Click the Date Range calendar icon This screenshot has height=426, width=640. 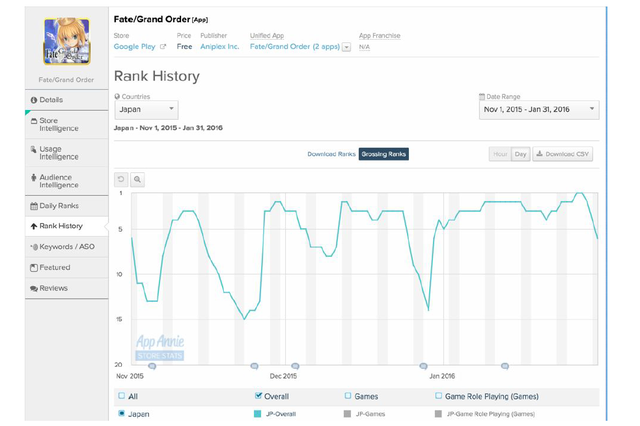[x=482, y=96]
